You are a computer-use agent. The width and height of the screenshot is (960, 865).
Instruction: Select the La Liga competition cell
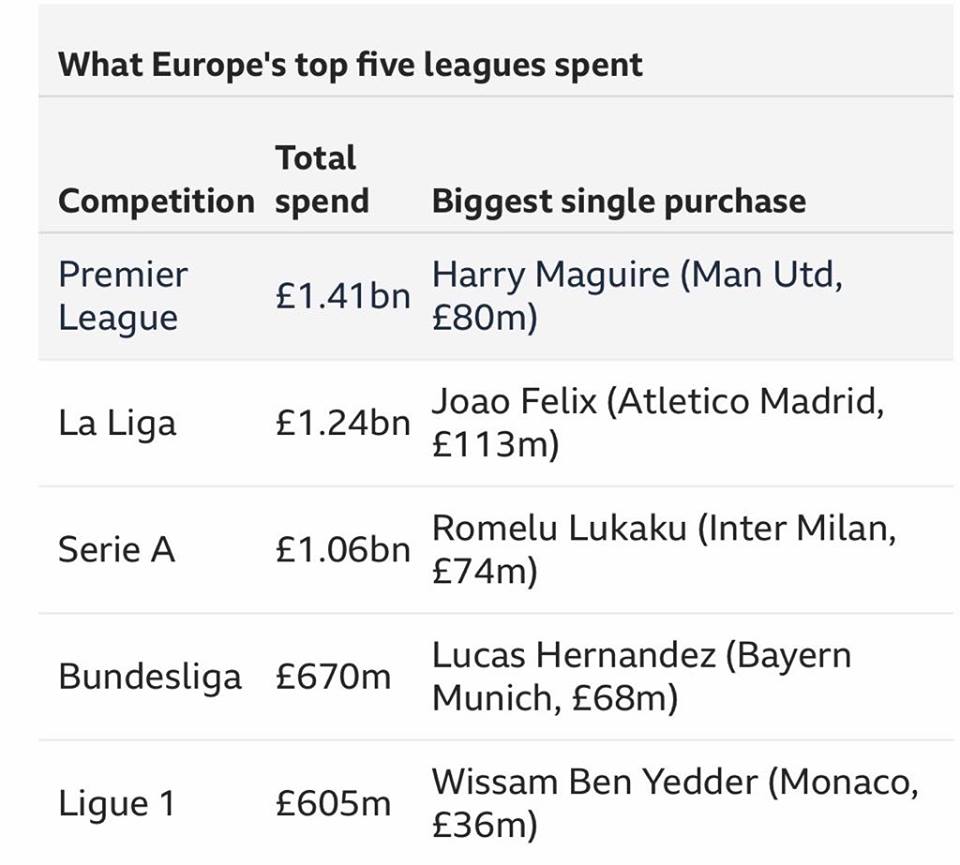point(117,423)
